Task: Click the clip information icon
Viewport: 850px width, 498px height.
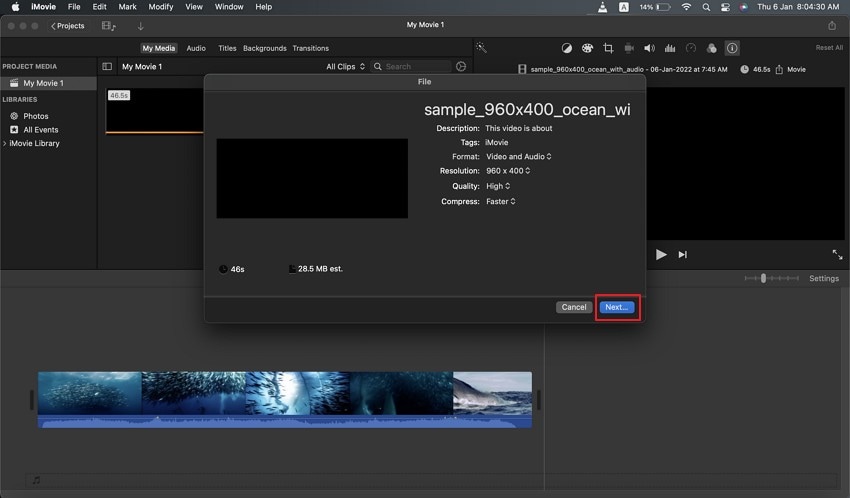Action: click(732, 48)
